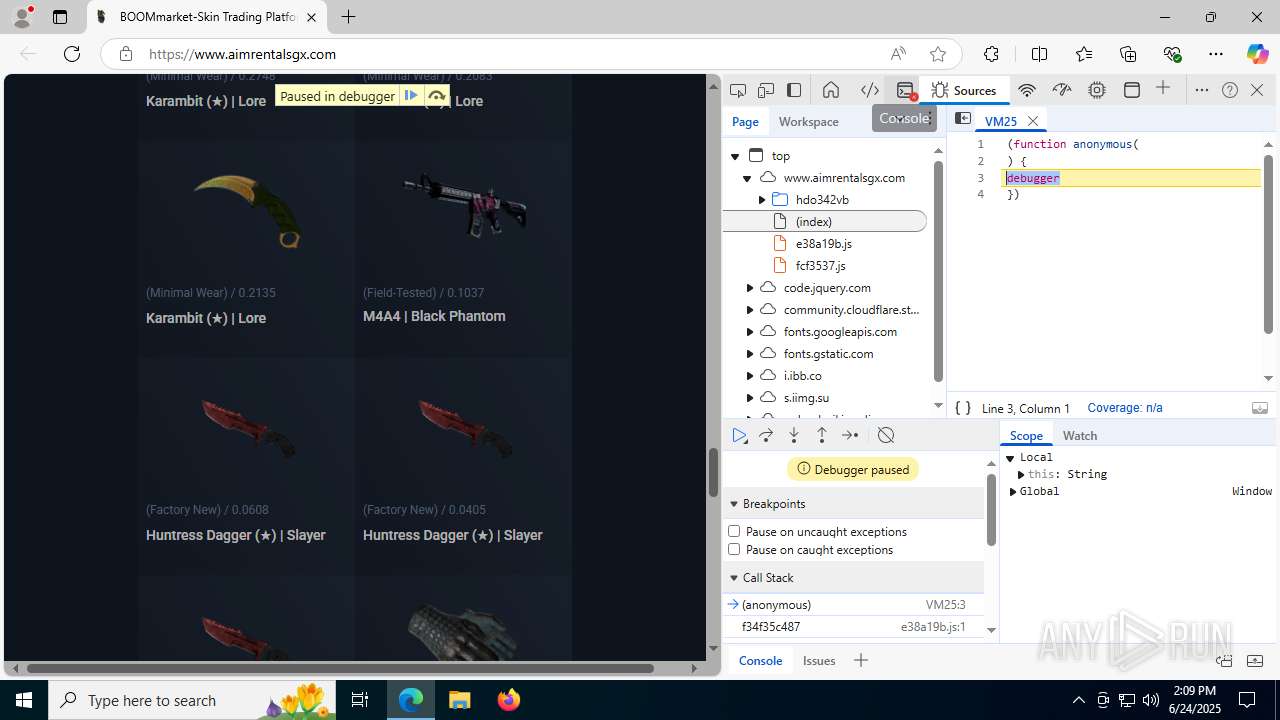The height and width of the screenshot is (720, 1280).
Task: Open Split screen icon
Action: click(1039, 54)
